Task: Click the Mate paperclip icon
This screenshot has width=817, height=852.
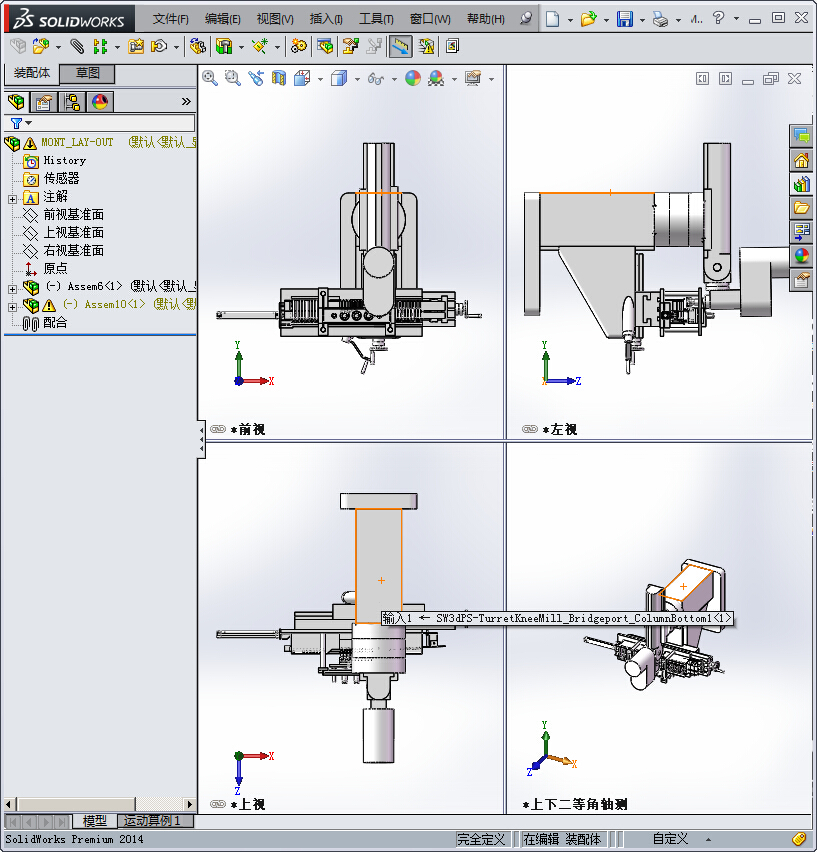Action: click(77, 46)
